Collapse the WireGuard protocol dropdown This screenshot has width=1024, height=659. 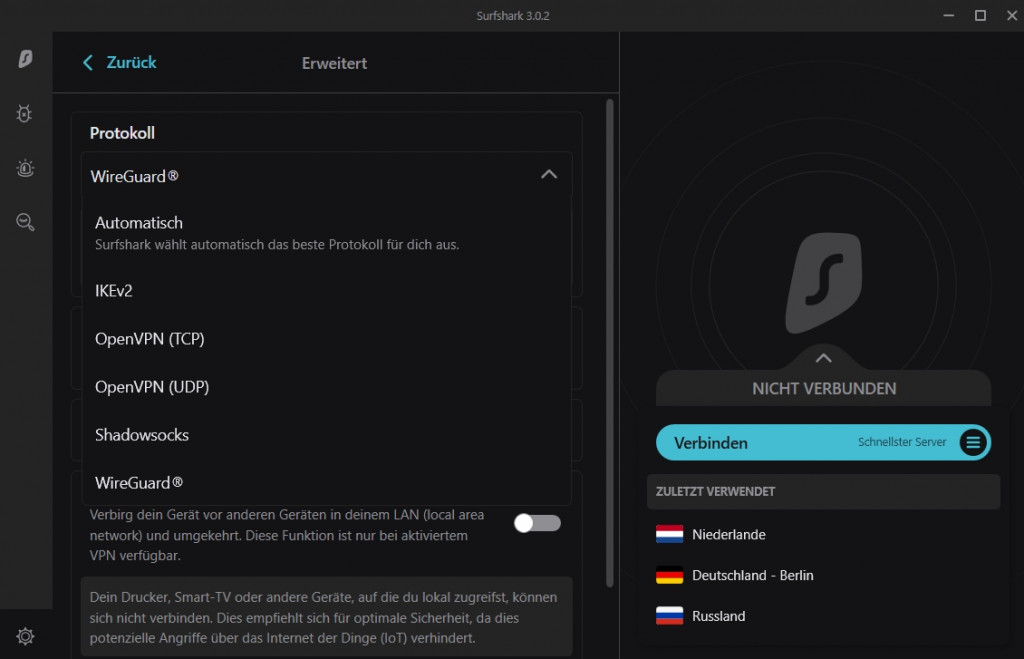click(549, 174)
